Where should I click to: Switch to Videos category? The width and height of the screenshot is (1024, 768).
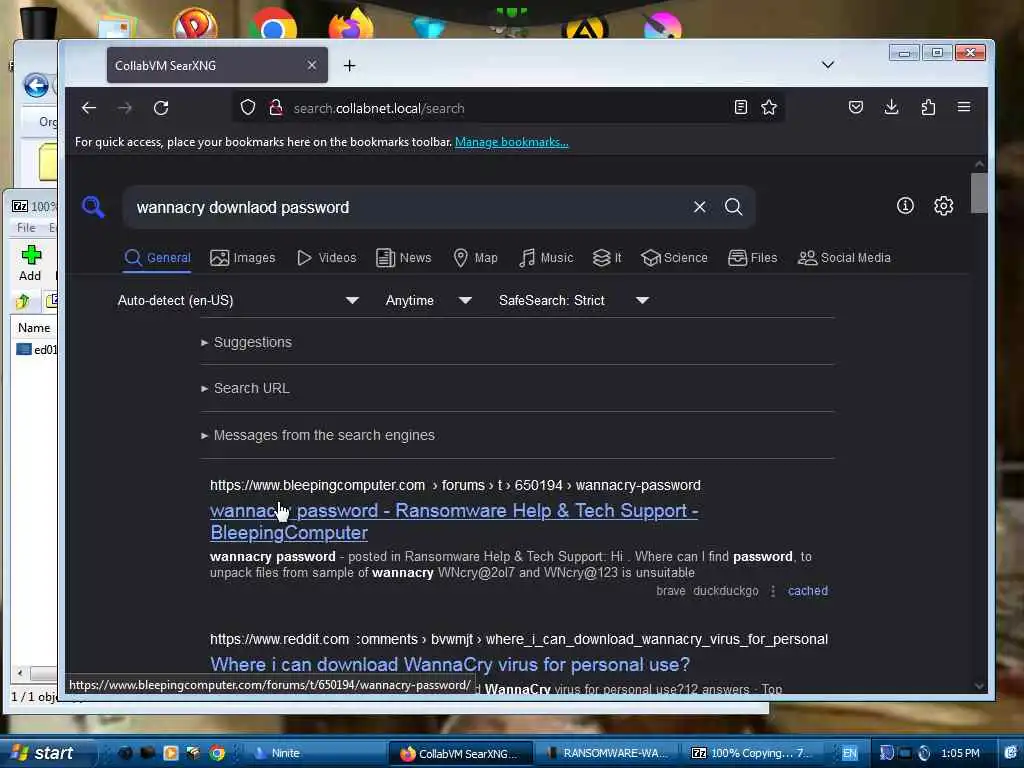click(x=327, y=258)
